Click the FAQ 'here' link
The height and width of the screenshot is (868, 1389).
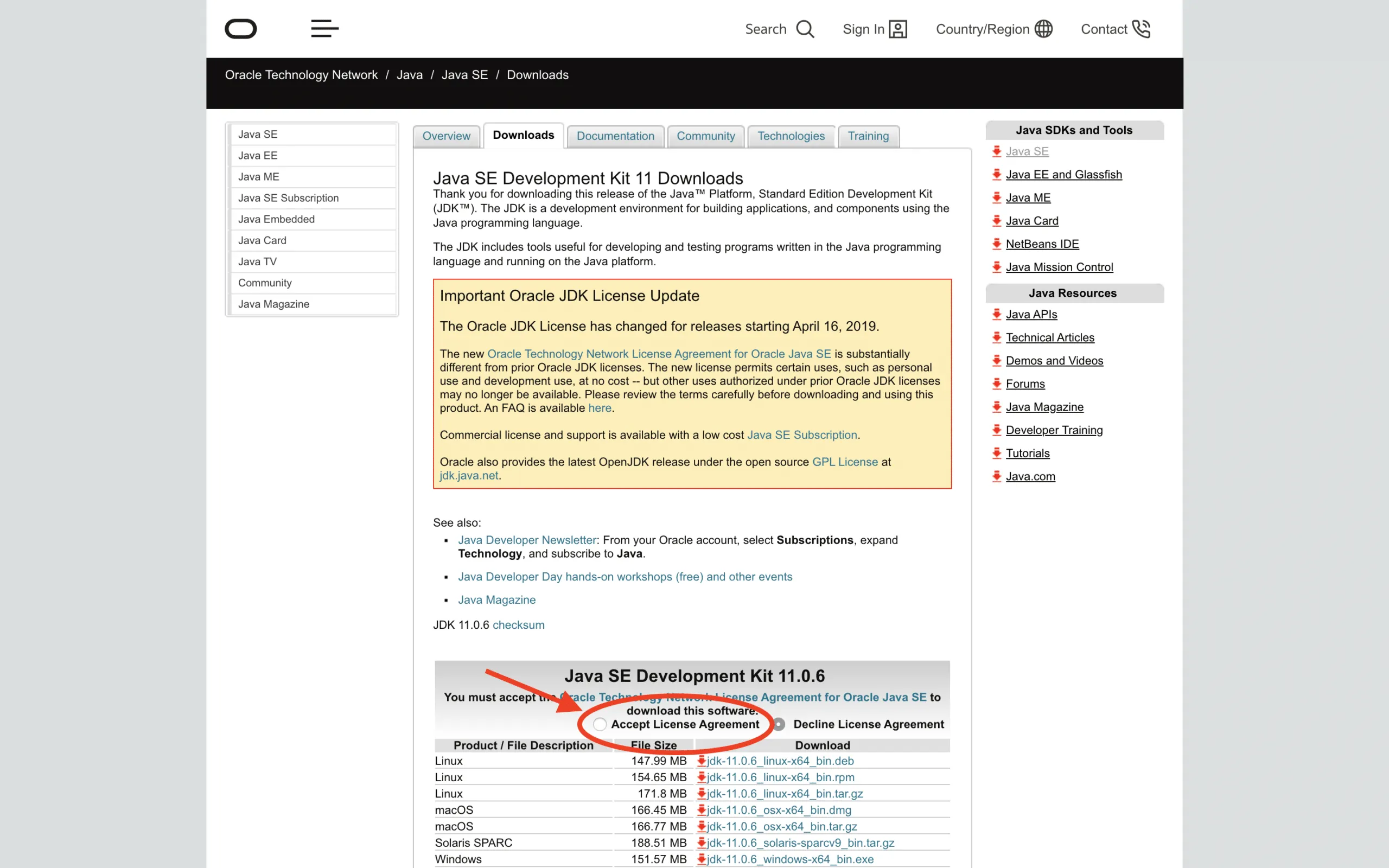point(600,408)
